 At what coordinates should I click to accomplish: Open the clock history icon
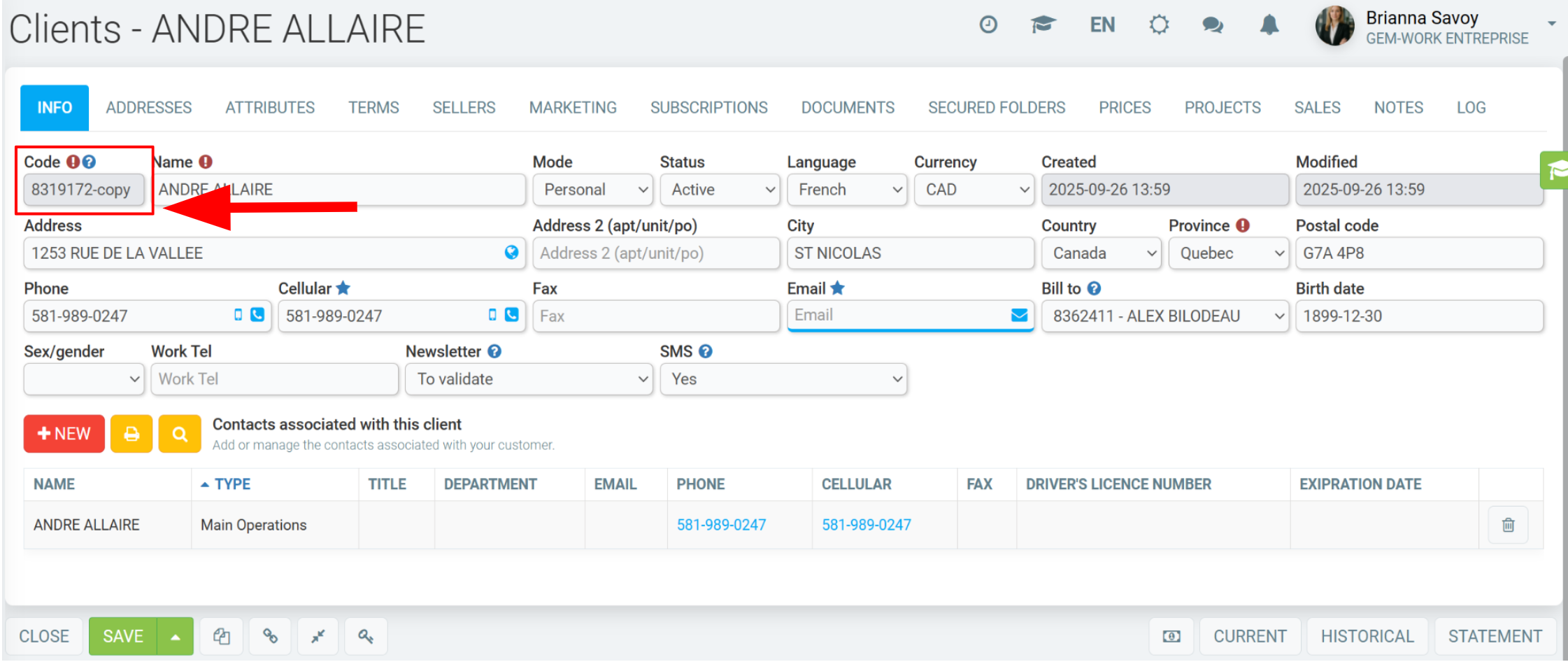point(988,25)
